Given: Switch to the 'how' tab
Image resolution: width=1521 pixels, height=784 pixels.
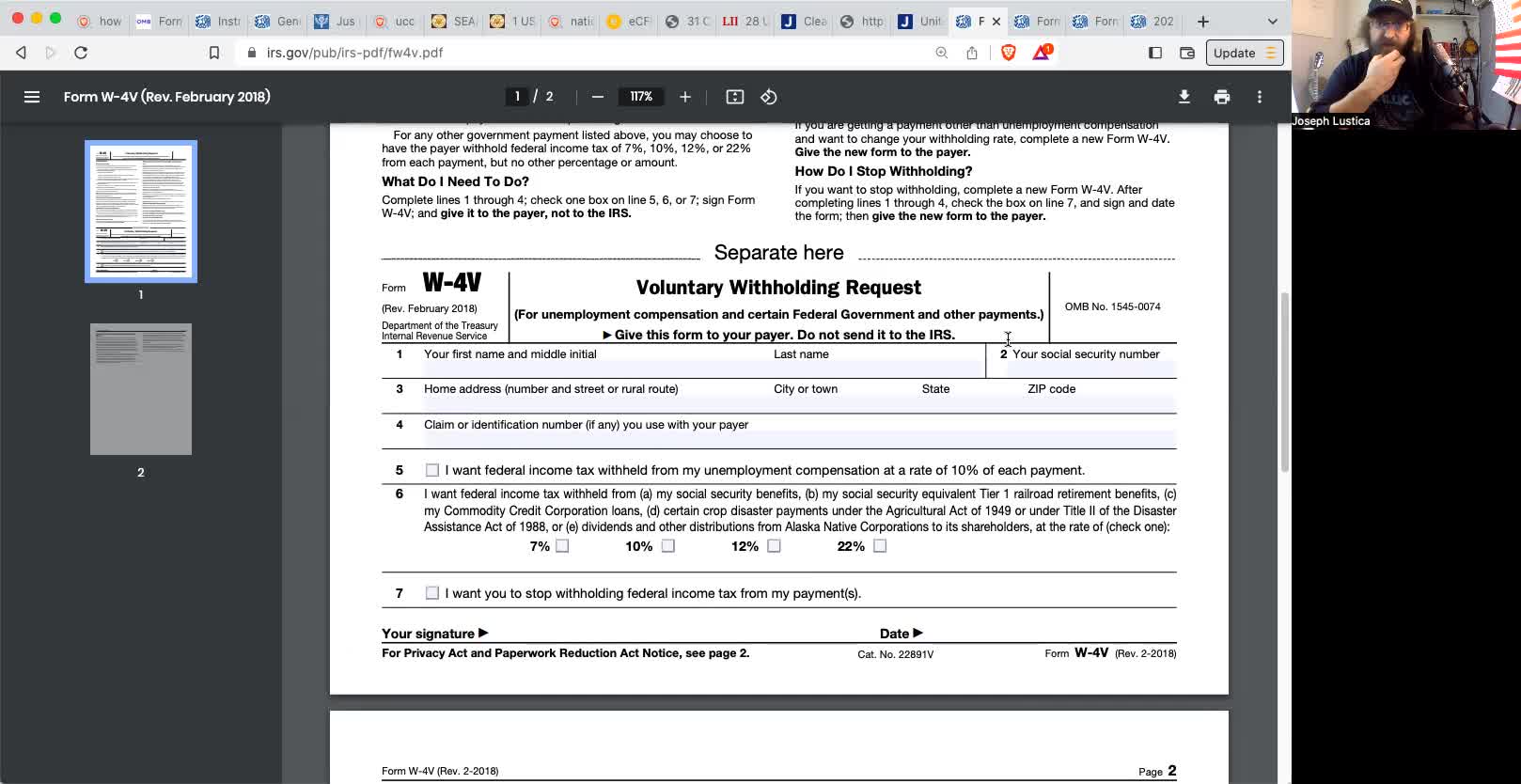Looking at the screenshot, I should 99,21.
